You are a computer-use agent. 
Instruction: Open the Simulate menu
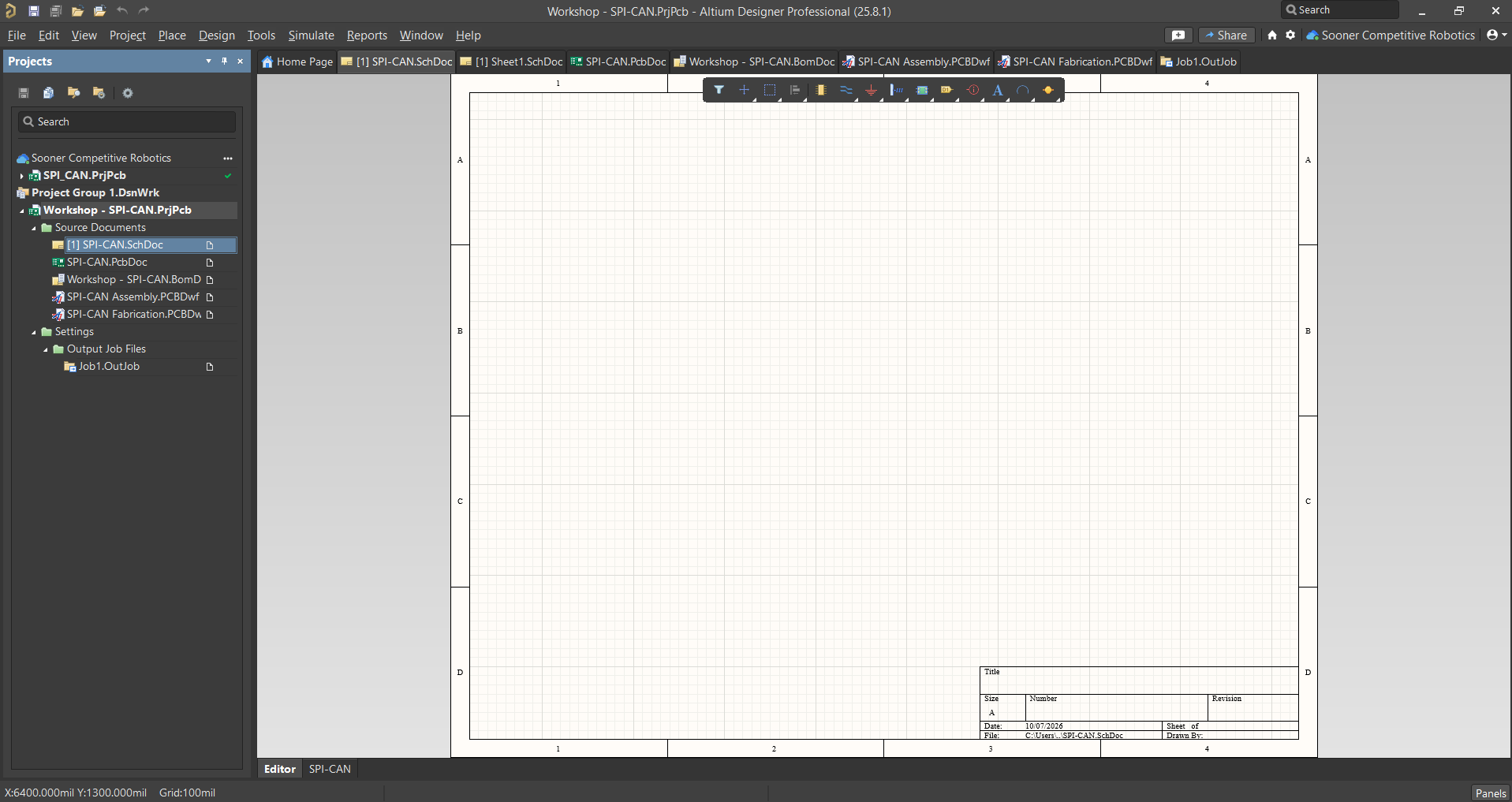pyautogui.click(x=311, y=35)
